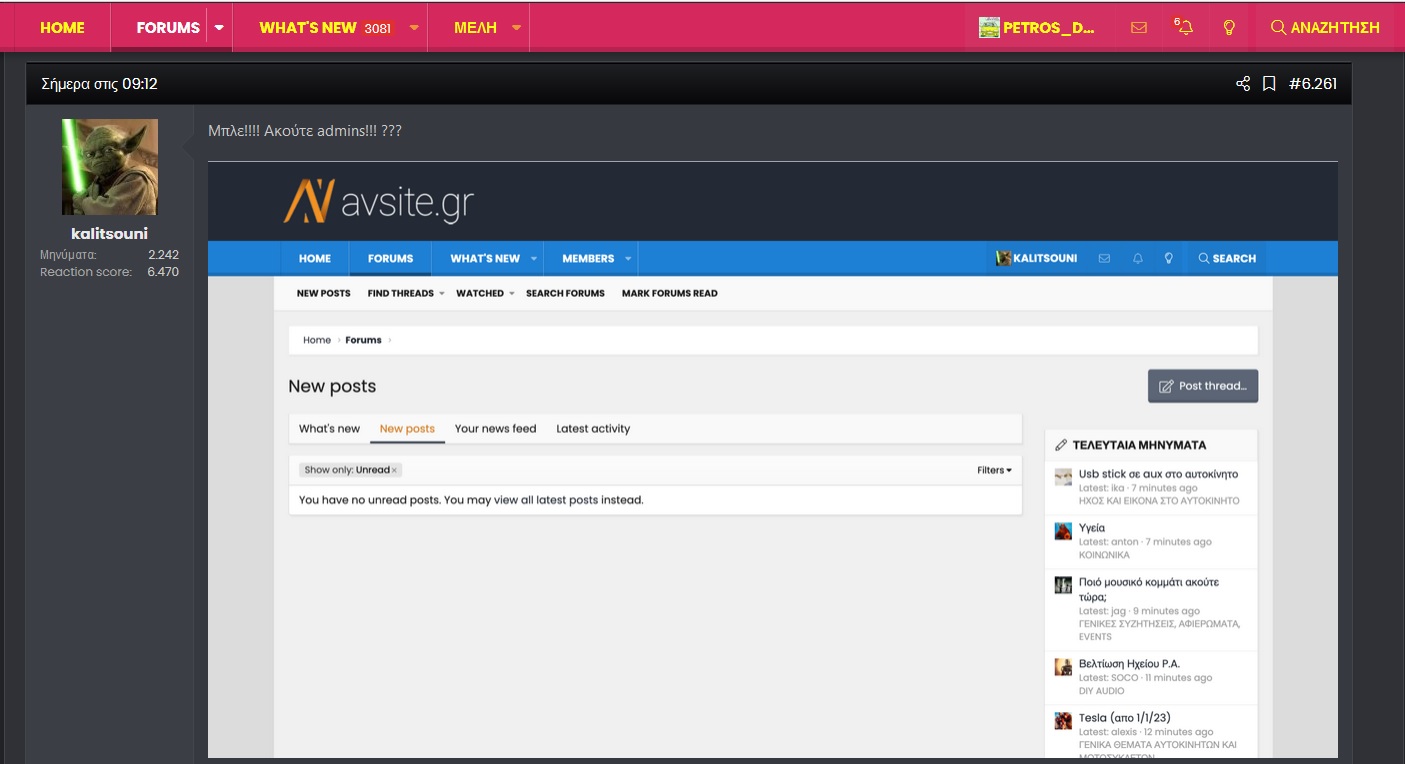Click the lightbulb icon in the embedded blue navbar
This screenshot has width=1405, height=764.
tap(1168, 258)
